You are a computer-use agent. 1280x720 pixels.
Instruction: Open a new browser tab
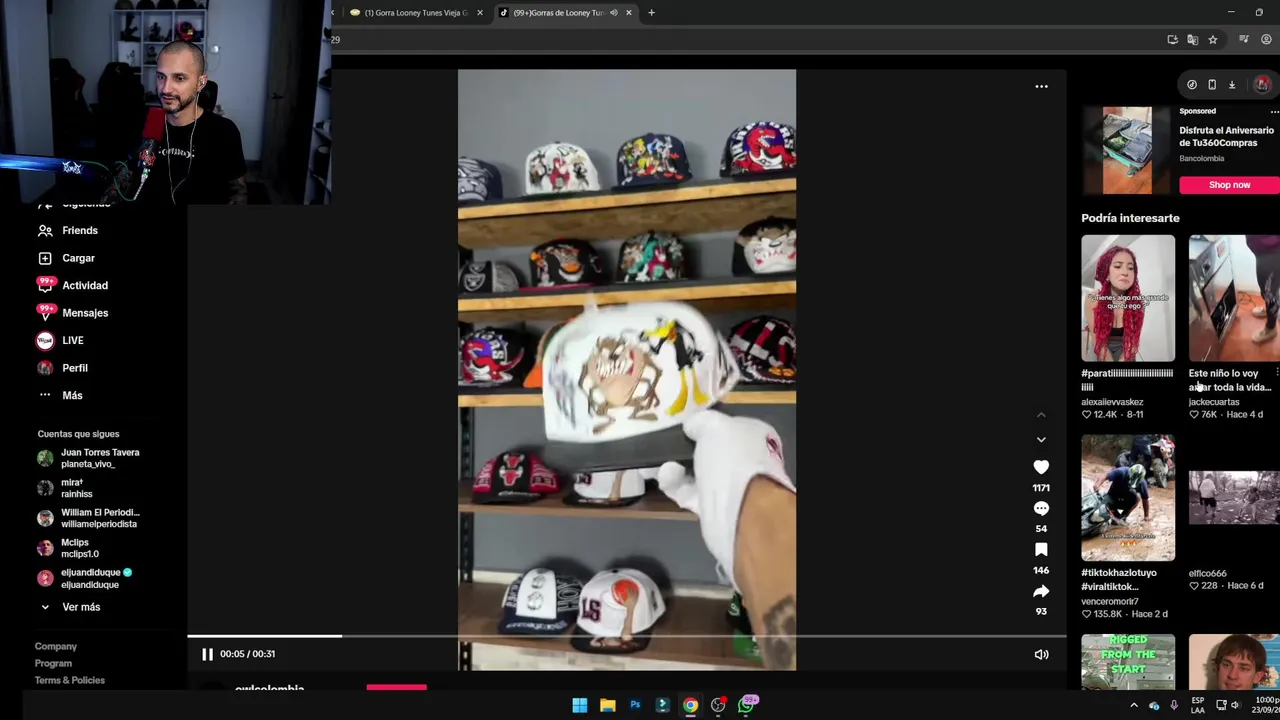[651, 13]
